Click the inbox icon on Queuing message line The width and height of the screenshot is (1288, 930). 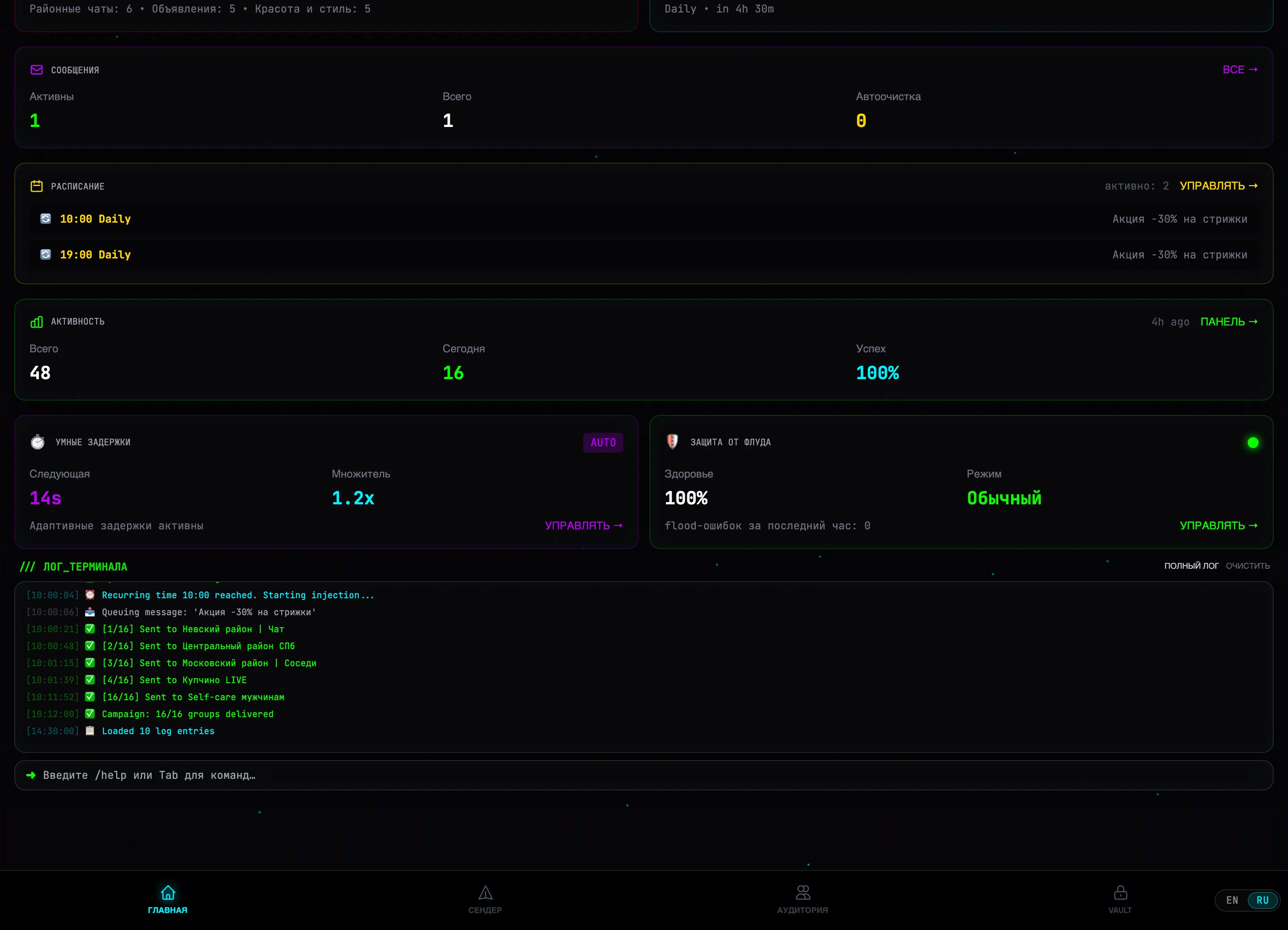tap(90, 612)
